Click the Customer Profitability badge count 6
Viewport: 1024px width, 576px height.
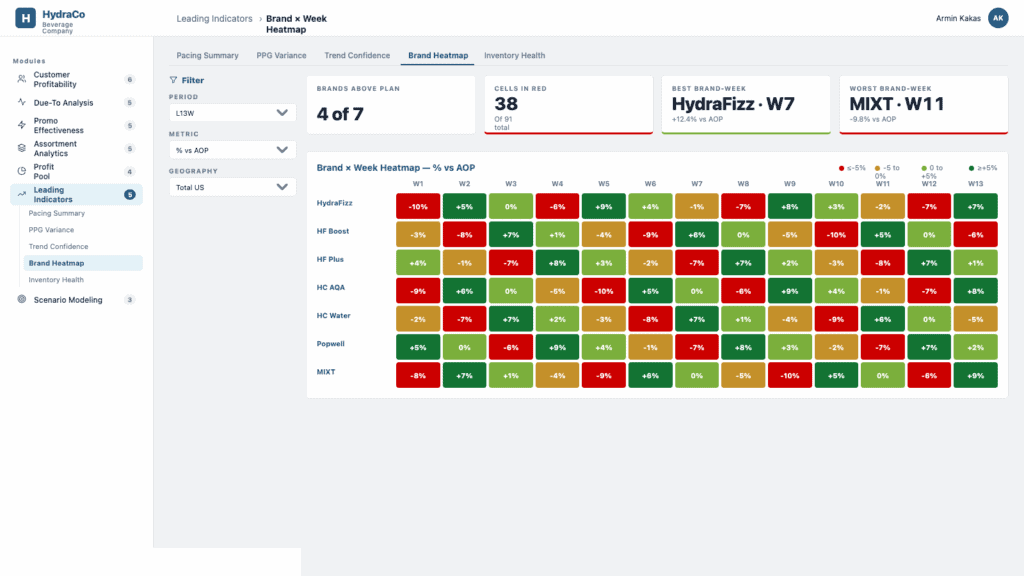click(129, 80)
